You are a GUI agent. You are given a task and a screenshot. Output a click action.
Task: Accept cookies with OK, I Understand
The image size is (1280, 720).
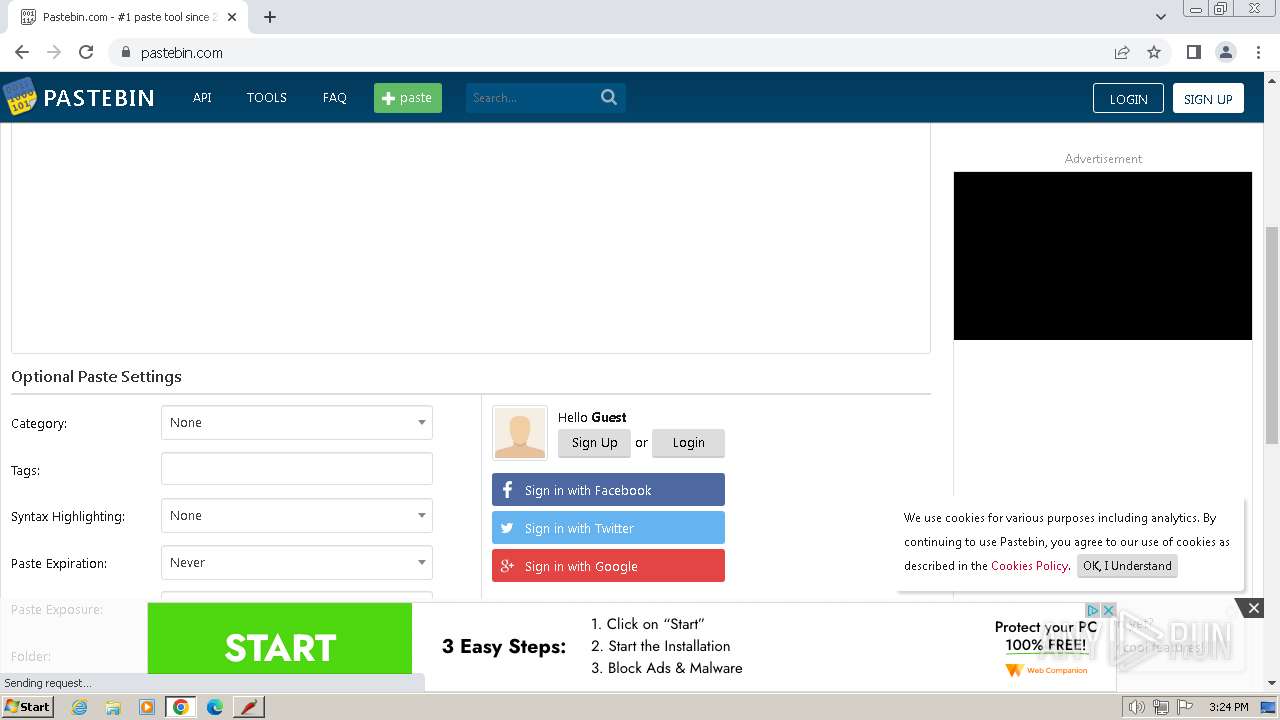point(1127,566)
